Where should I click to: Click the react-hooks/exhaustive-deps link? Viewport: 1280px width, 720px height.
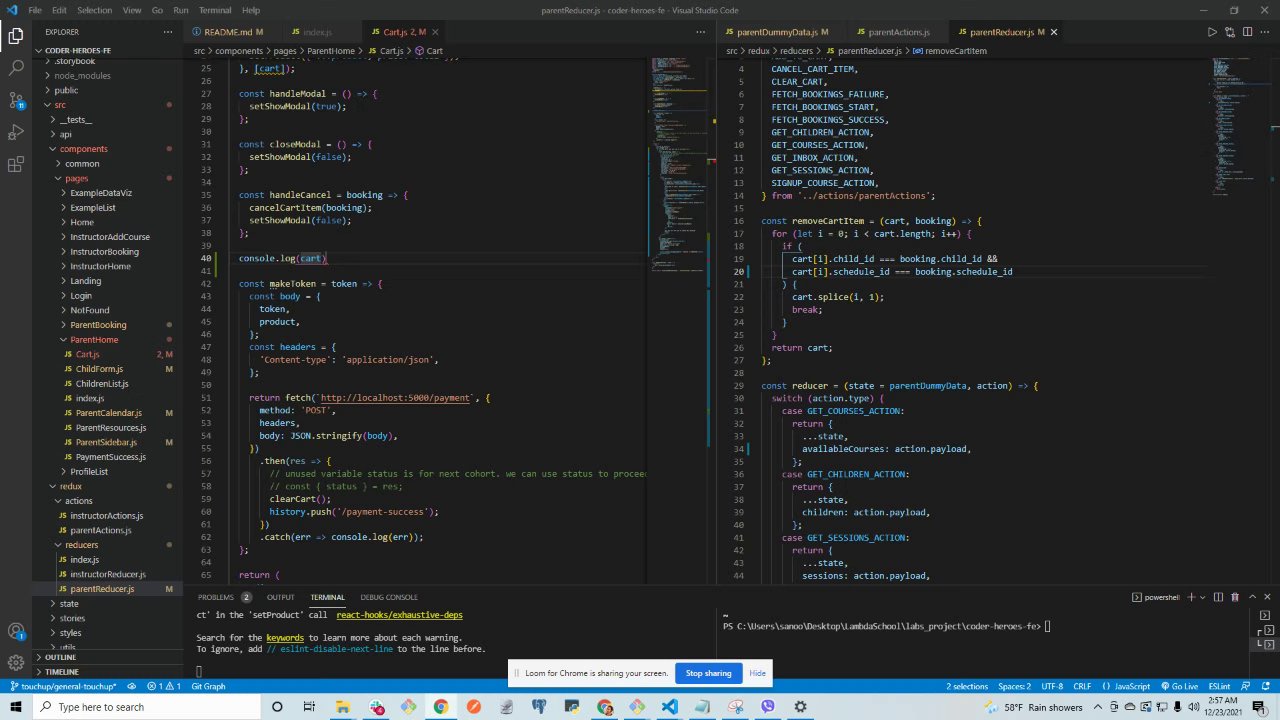click(x=399, y=615)
